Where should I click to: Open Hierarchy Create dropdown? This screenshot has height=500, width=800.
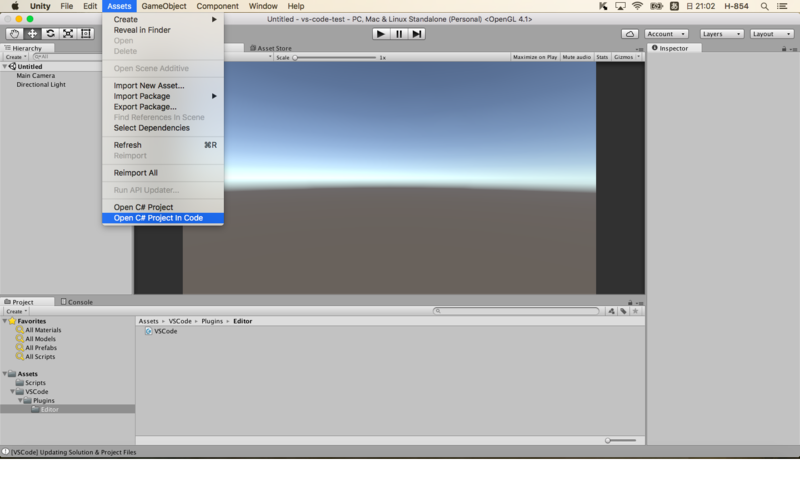tap(16, 57)
